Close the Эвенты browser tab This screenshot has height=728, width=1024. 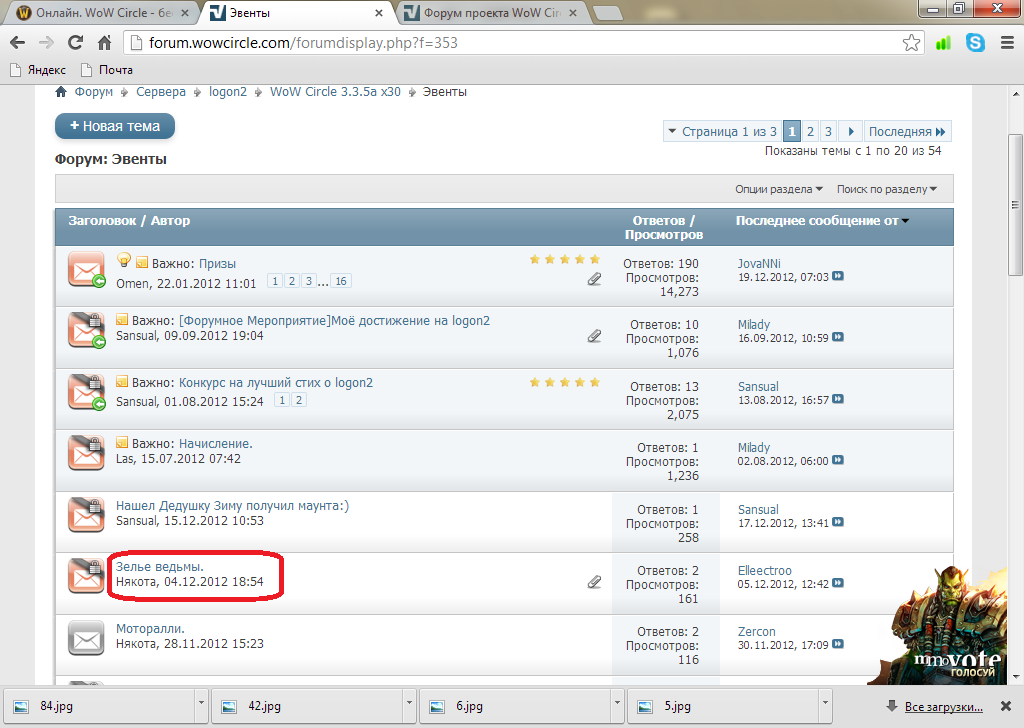tap(379, 13)
